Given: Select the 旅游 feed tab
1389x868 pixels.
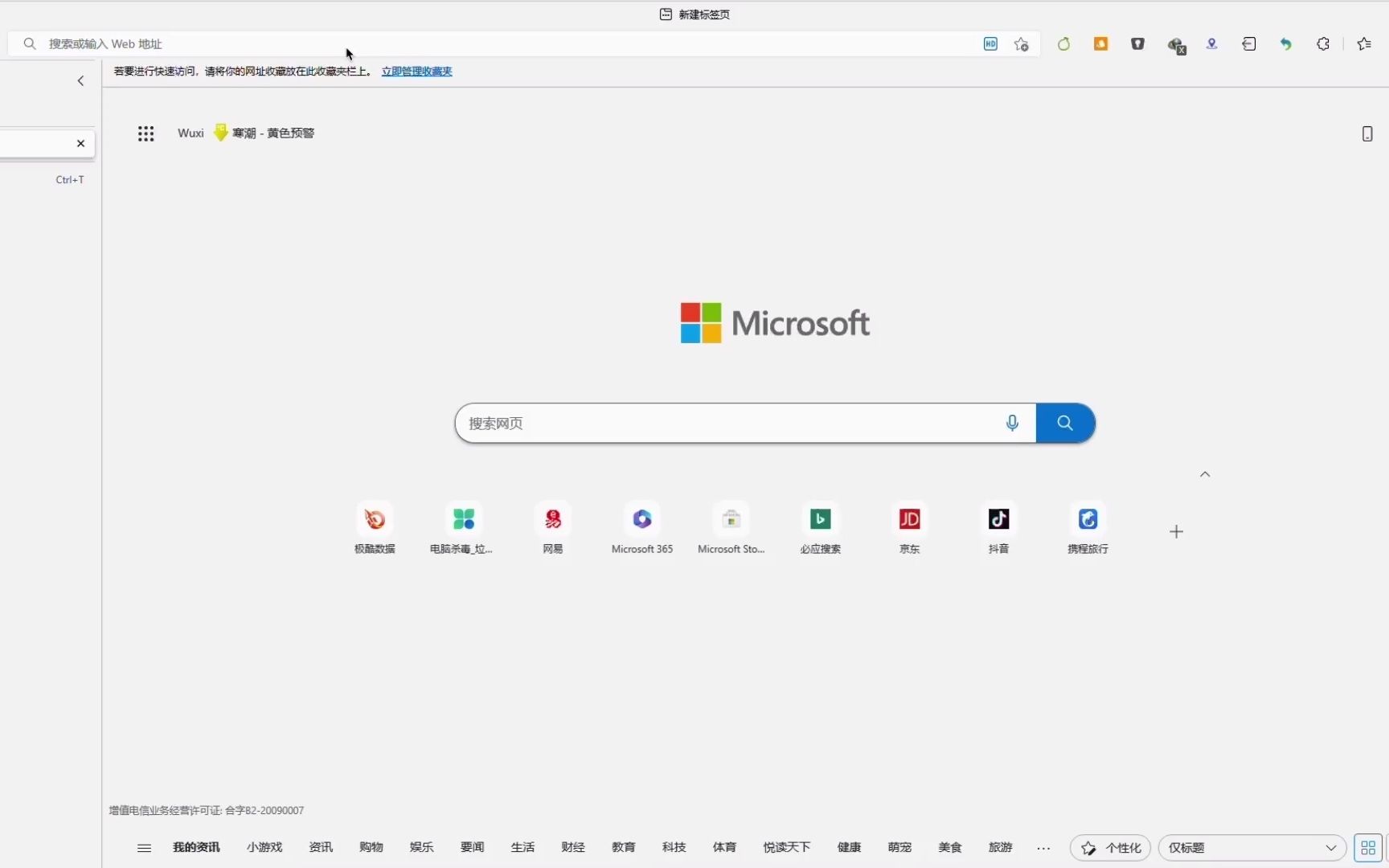Looking at the screenshot, I should 1001,847.
